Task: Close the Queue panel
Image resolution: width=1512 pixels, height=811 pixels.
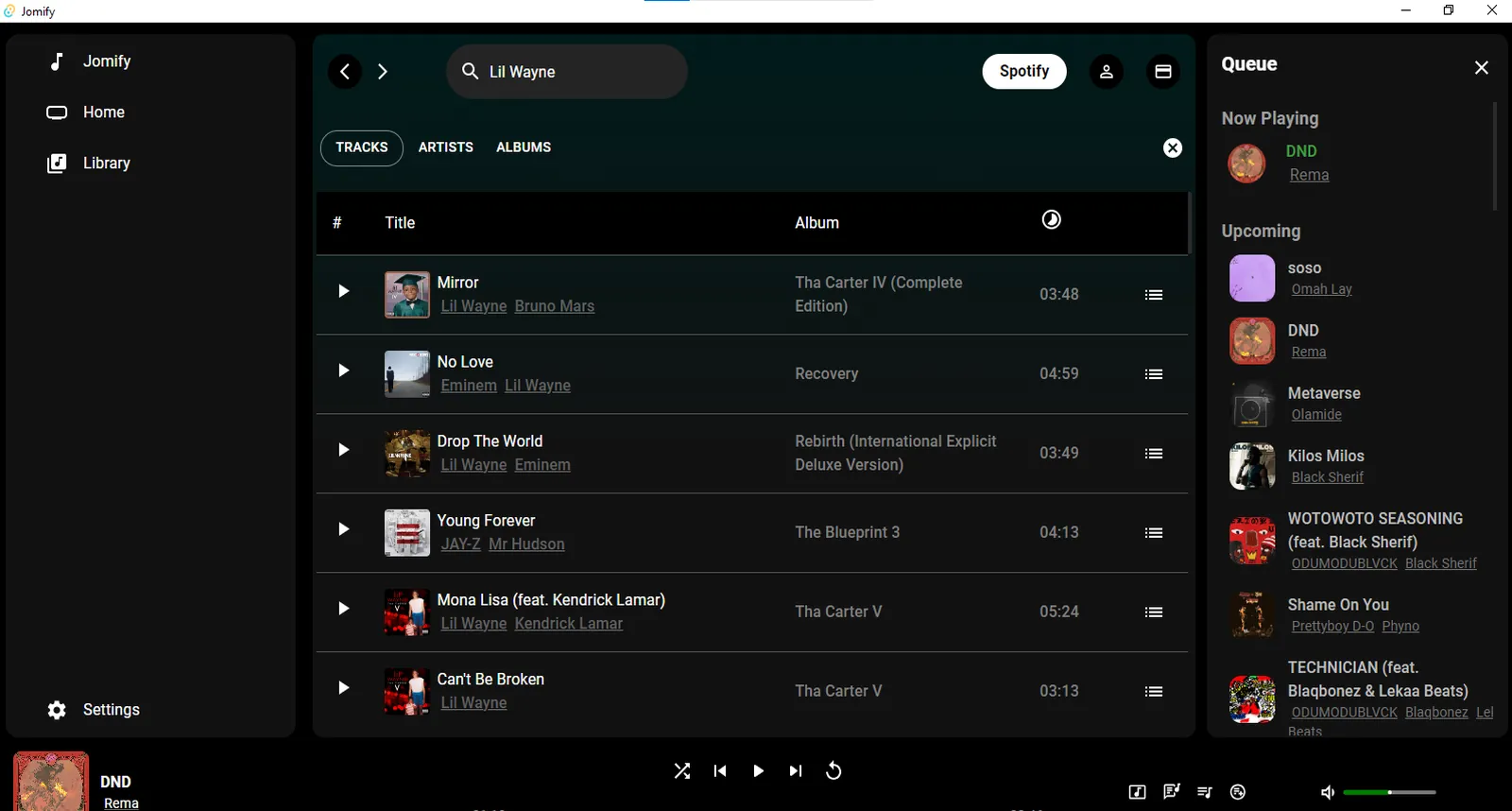Action: click(1482, 67)
